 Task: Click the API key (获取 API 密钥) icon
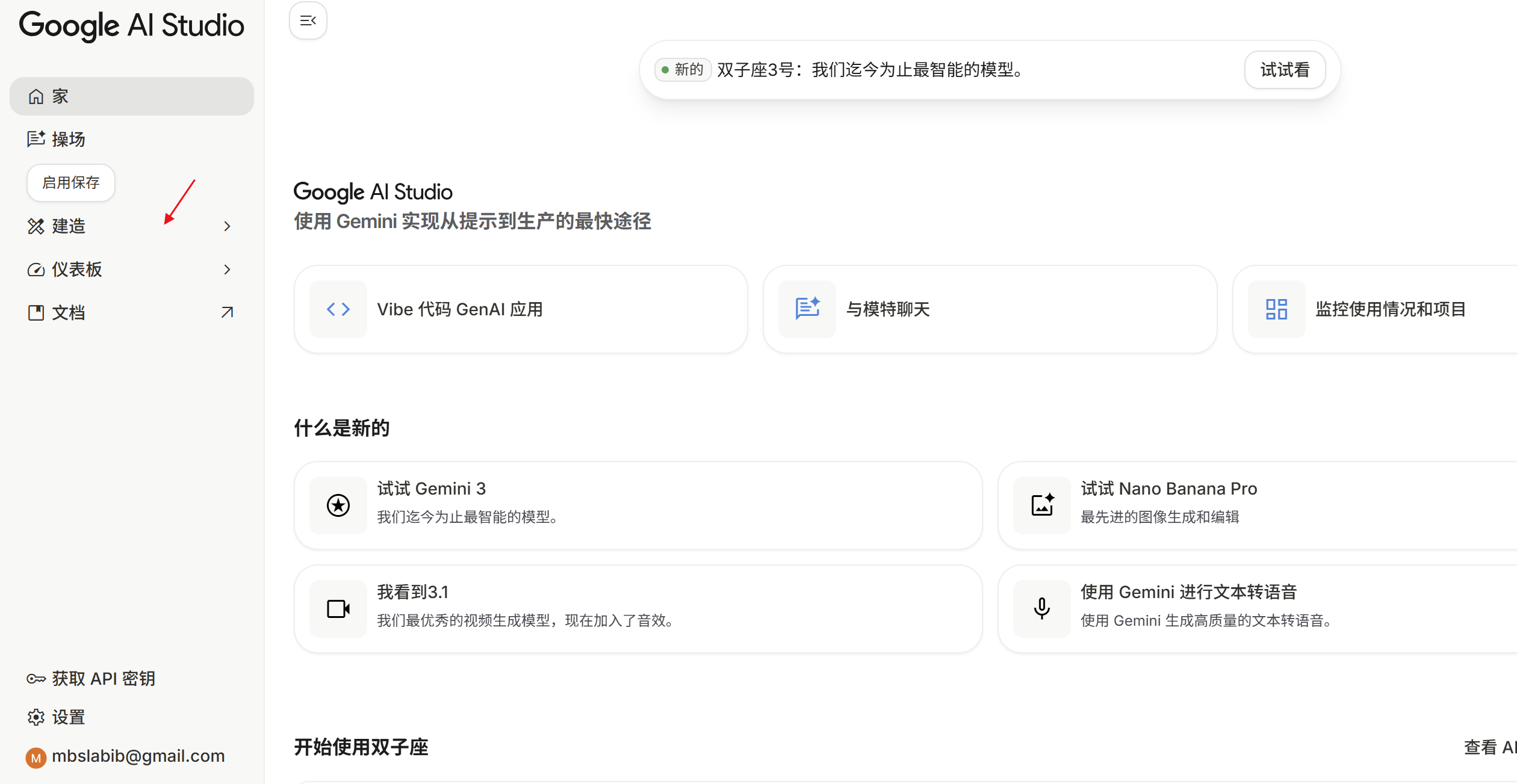[36, 678]
